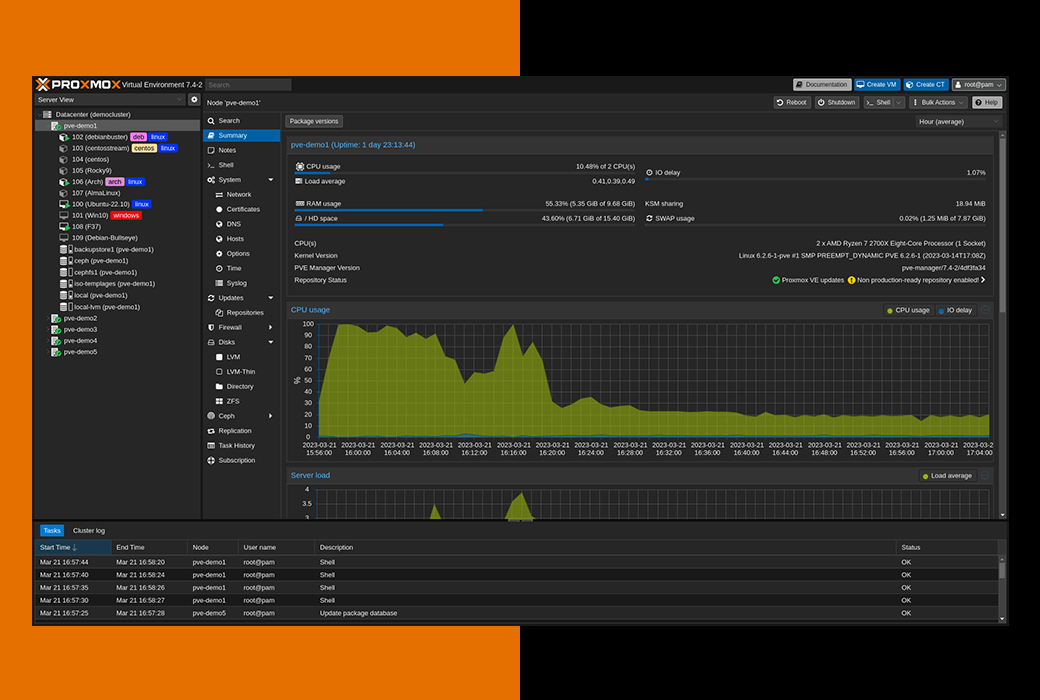Click the pve-demo3 node icon

click(56, 329)
